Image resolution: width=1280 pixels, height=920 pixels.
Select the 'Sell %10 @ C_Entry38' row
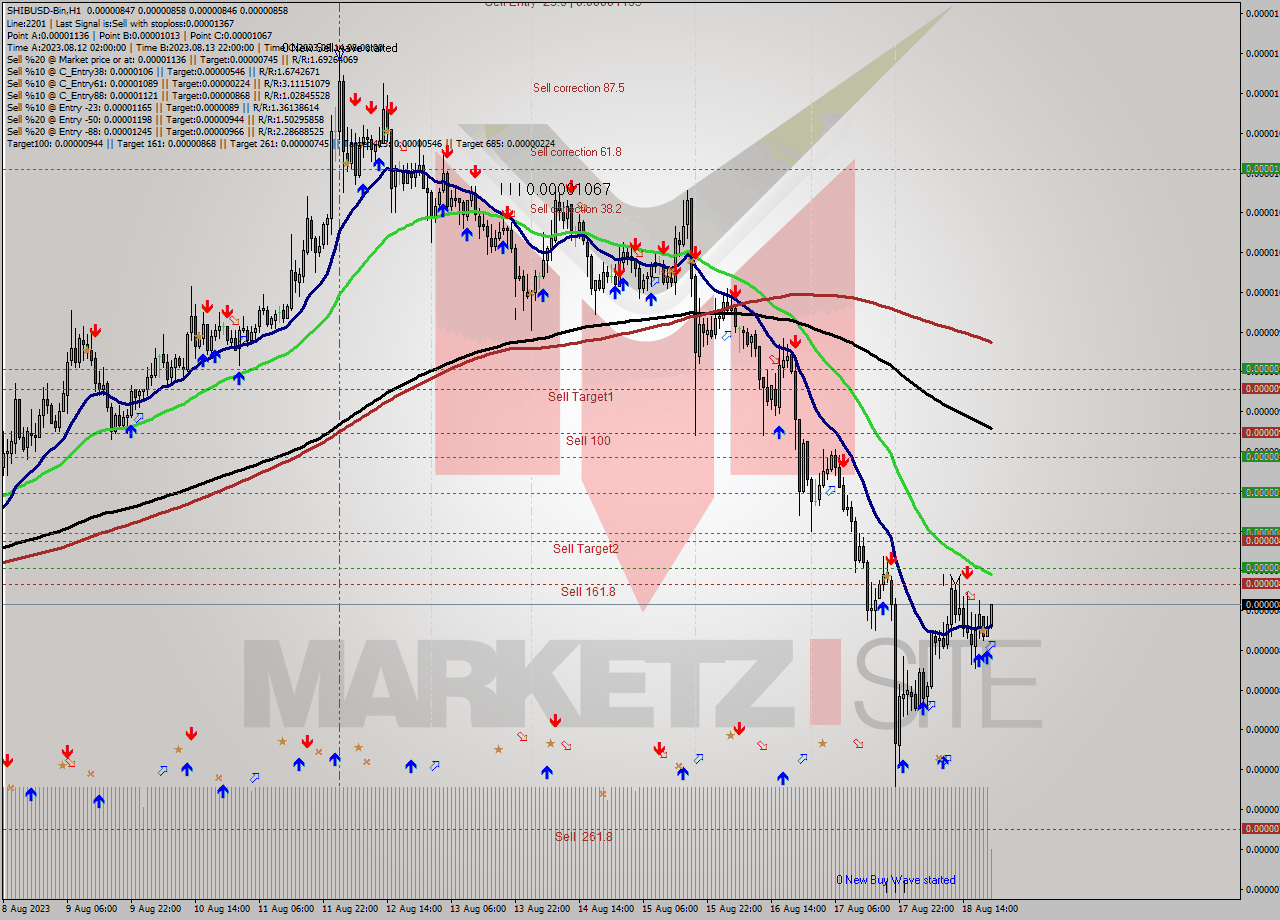pyautogui.click(x=163, y=72)
